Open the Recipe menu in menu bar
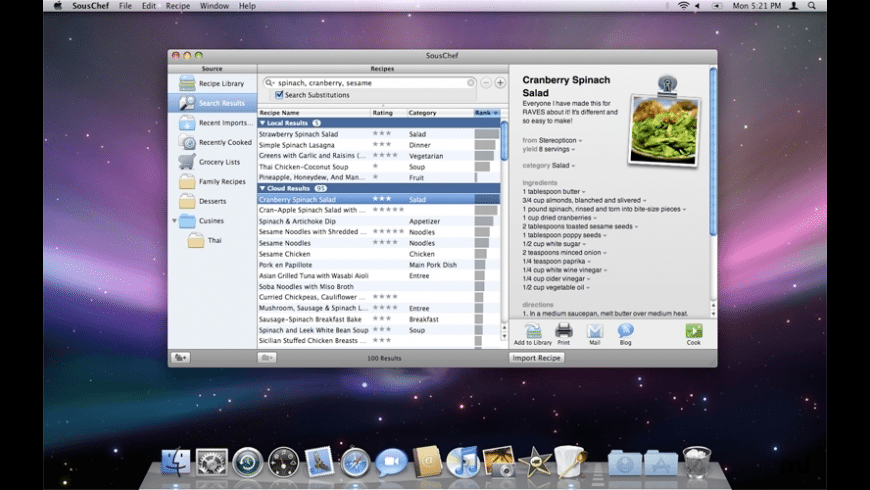Viewport: 870px width, 490px height. [178, 6]
